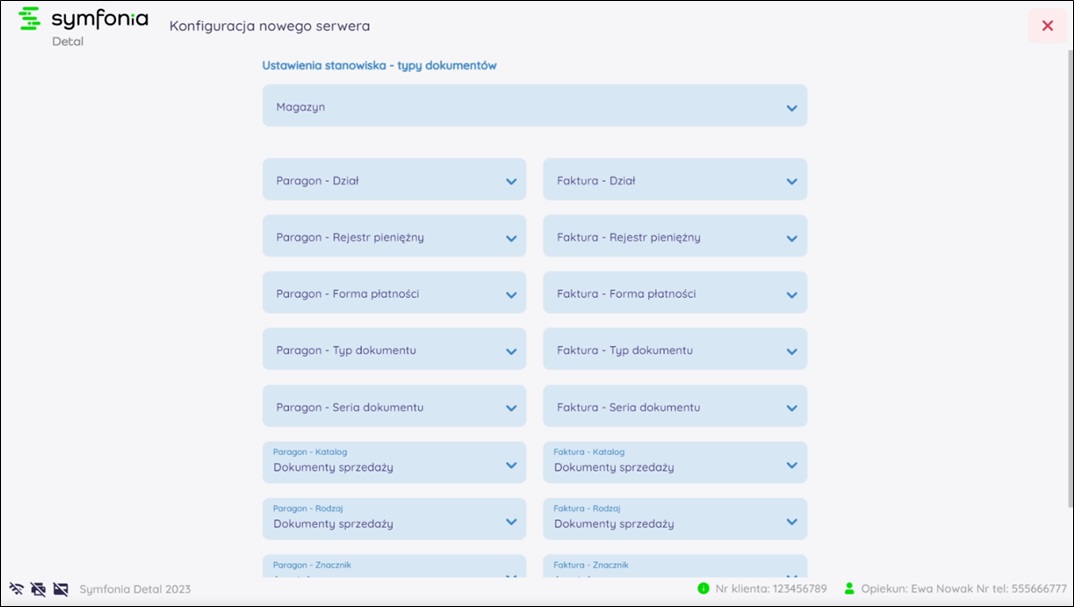Image resolution: width=1074 pixels, height=607 pixels.
Task: Expand Paragon - Typ dokumentu dropdown
Action: point(394,351)
